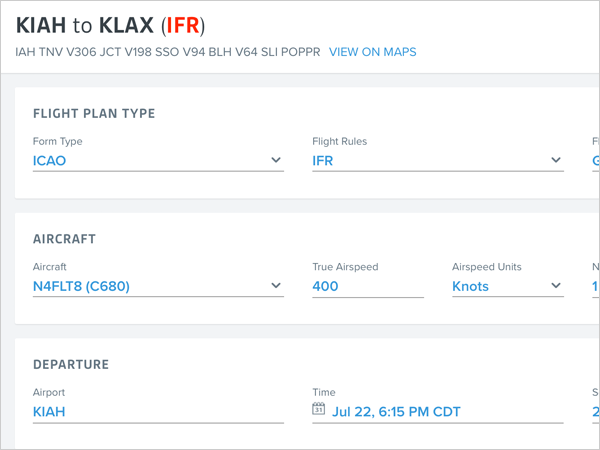Click the VIEW ON MAPS link
Viewport: 600px width, 450px height.
[x=372, y=52]
